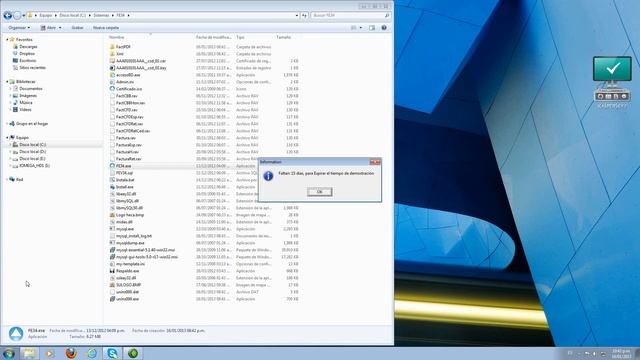640x360 pixels.
Task: Open the Organizar menu
Action: (19, 28)
